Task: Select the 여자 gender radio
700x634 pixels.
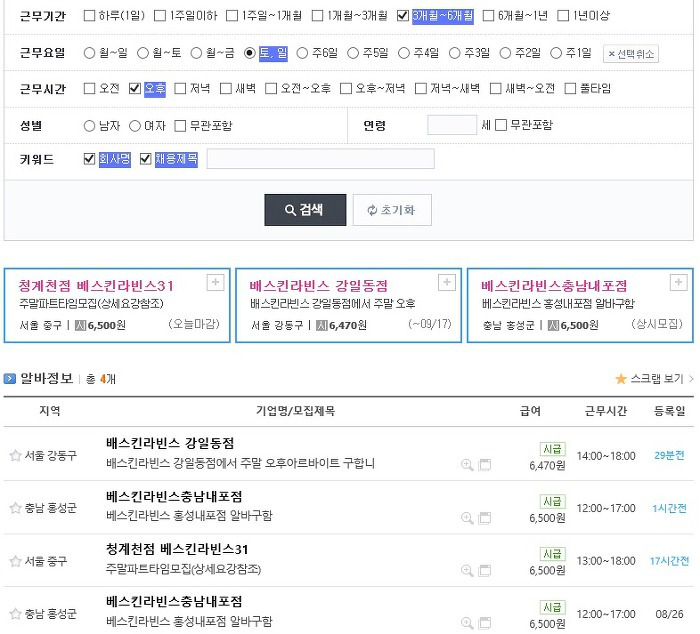Action: point(135,126)
